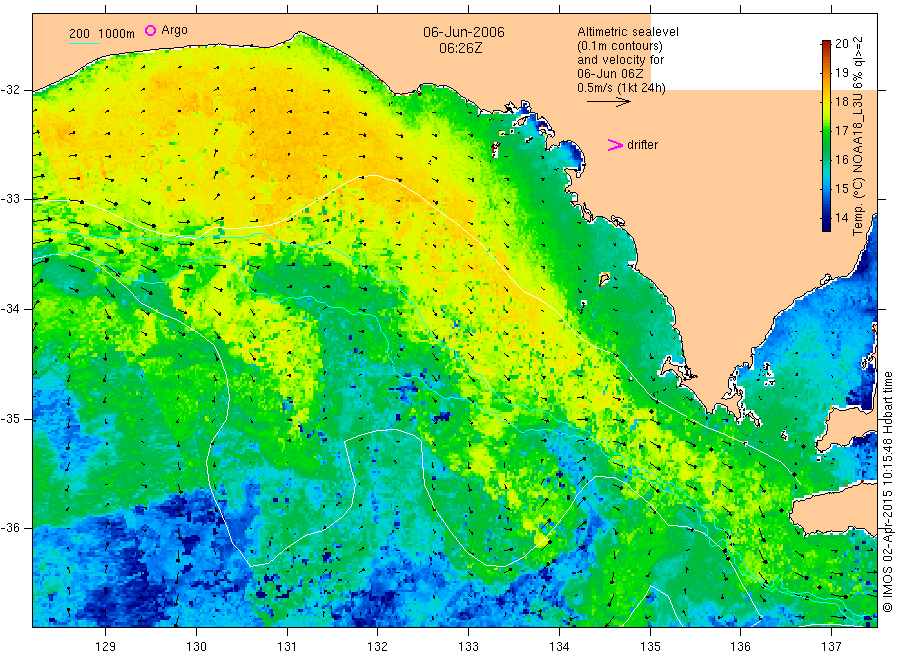Click the 0.5m/s velocity scale arrow
The width and height of the screenshot is (900, 660).
click(x=608, y=102)
